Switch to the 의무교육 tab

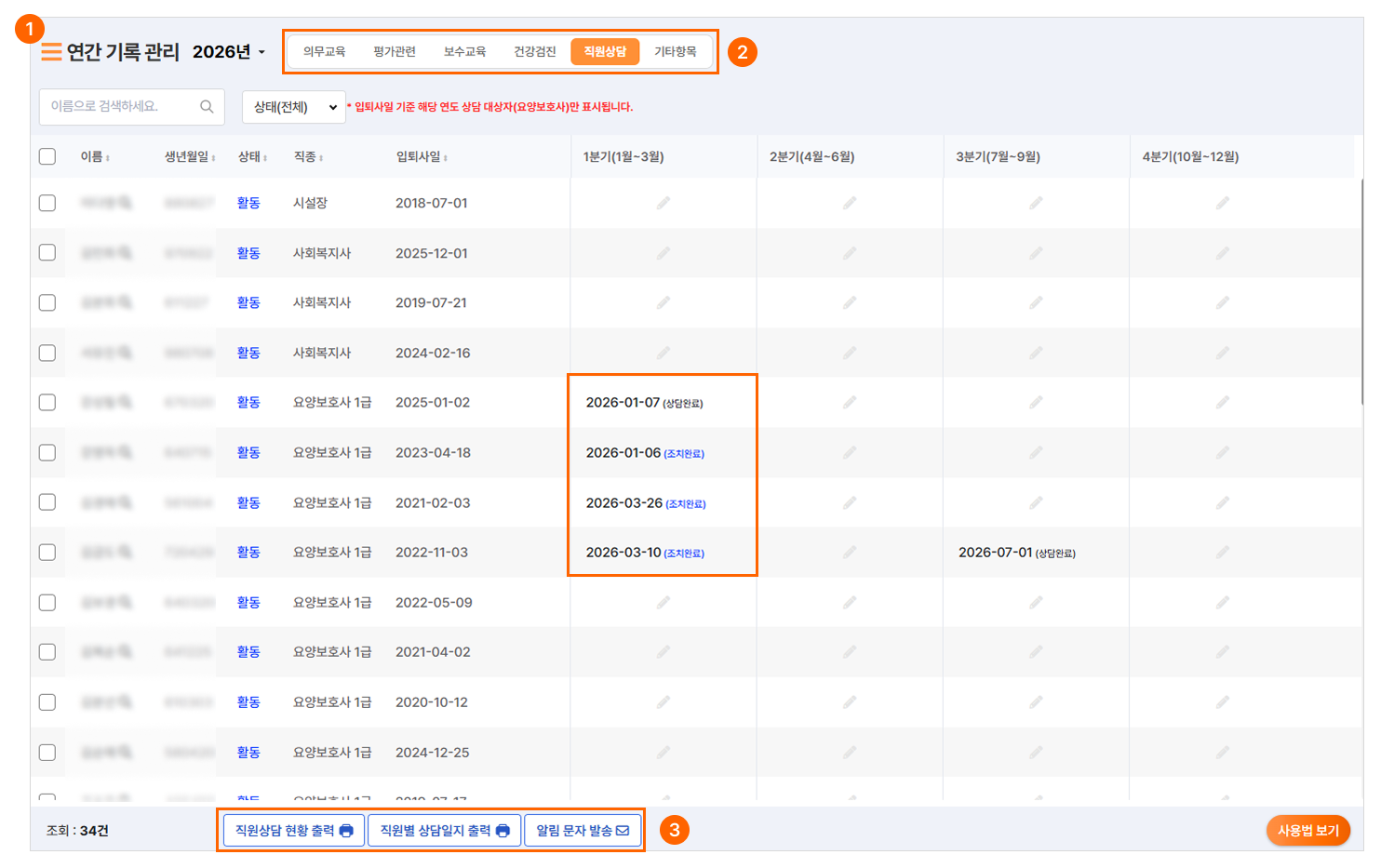click(x=324, y=51)
